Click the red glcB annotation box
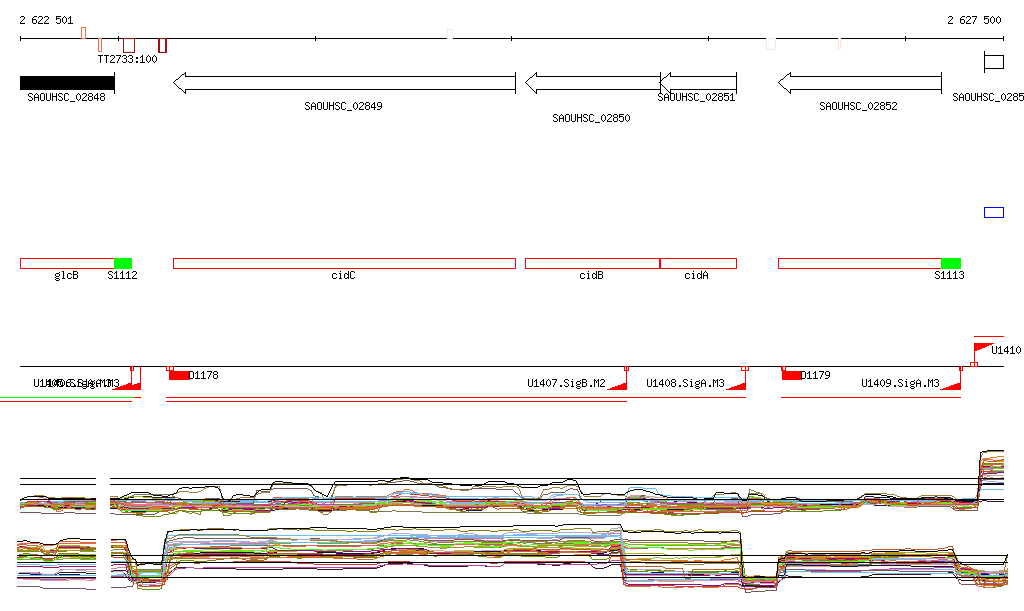This screenshot has width=1024, height=611. [67, 263]
